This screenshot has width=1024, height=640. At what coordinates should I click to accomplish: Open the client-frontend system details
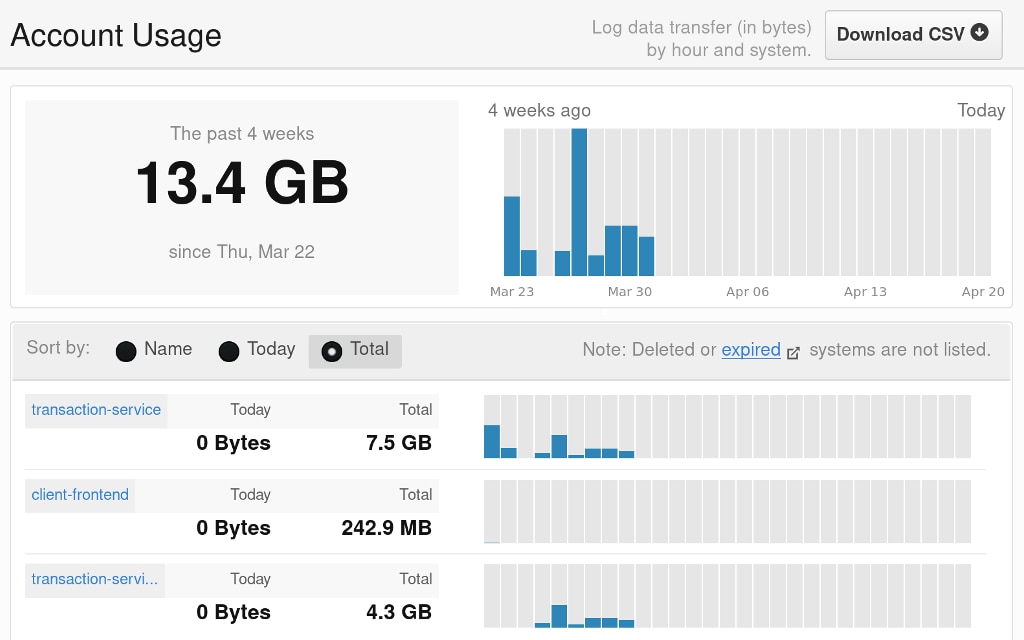coord(79,494)
